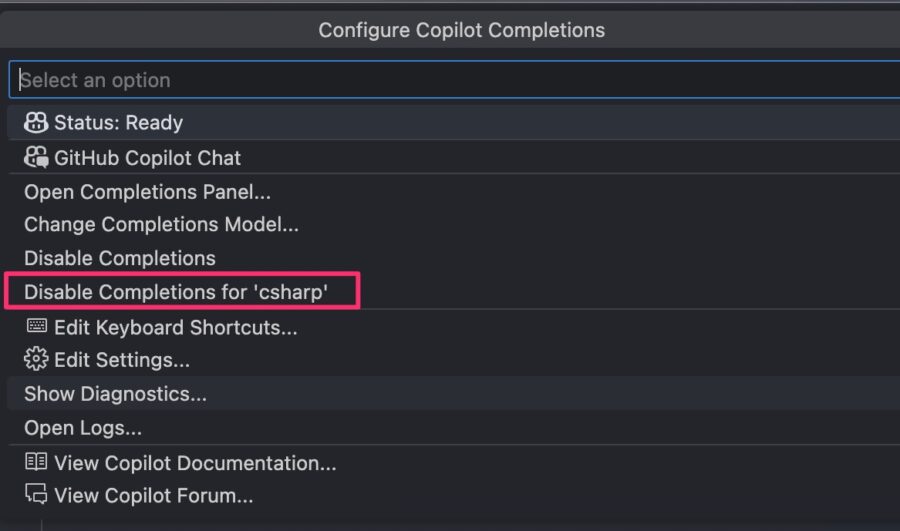Open View Copilot Documentation... link
The height and width of the screenshot is (531, 900).
[453, 463]
